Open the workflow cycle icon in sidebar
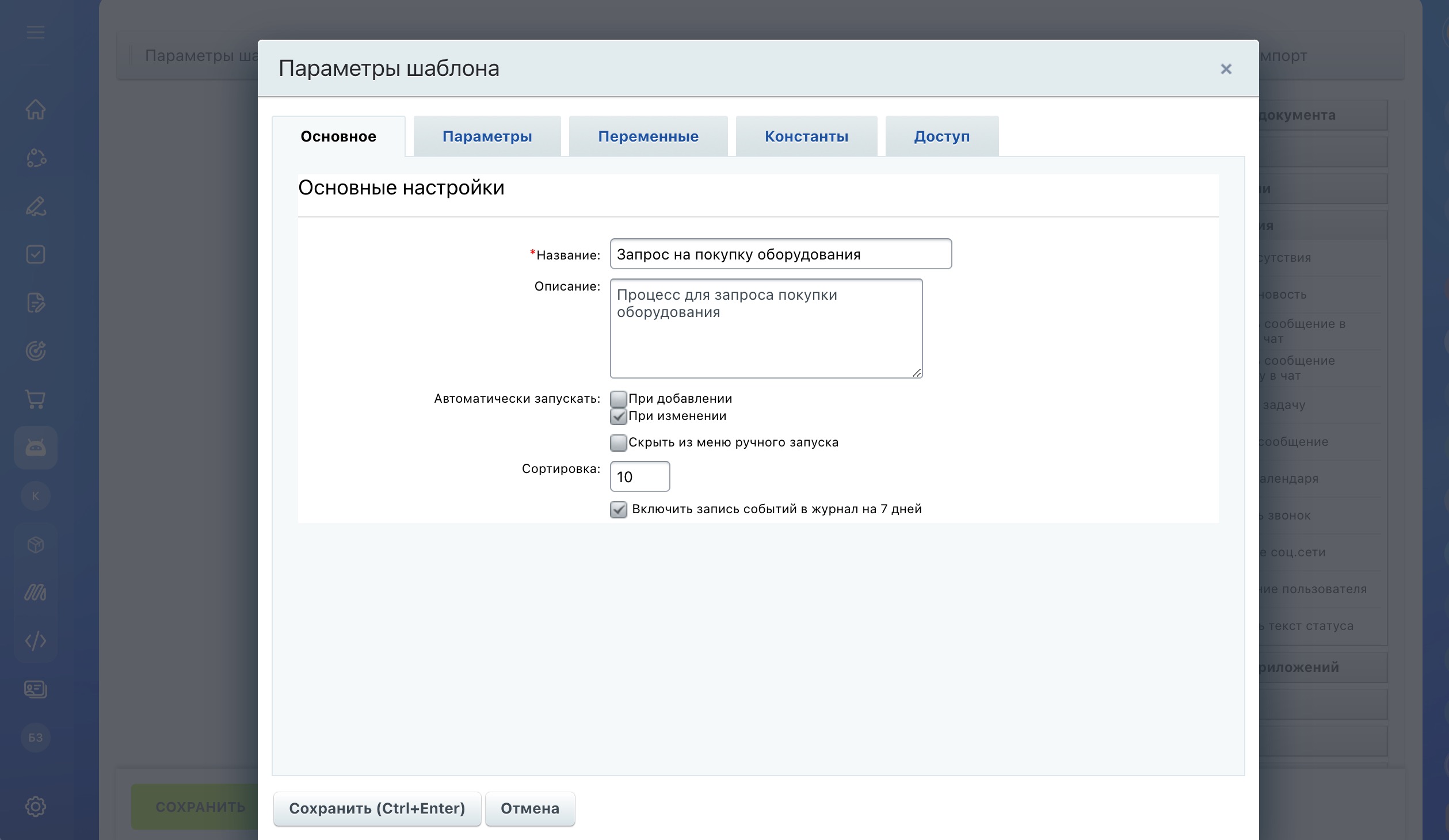This screenshot has width=1449, height=840. coord(36,158)
